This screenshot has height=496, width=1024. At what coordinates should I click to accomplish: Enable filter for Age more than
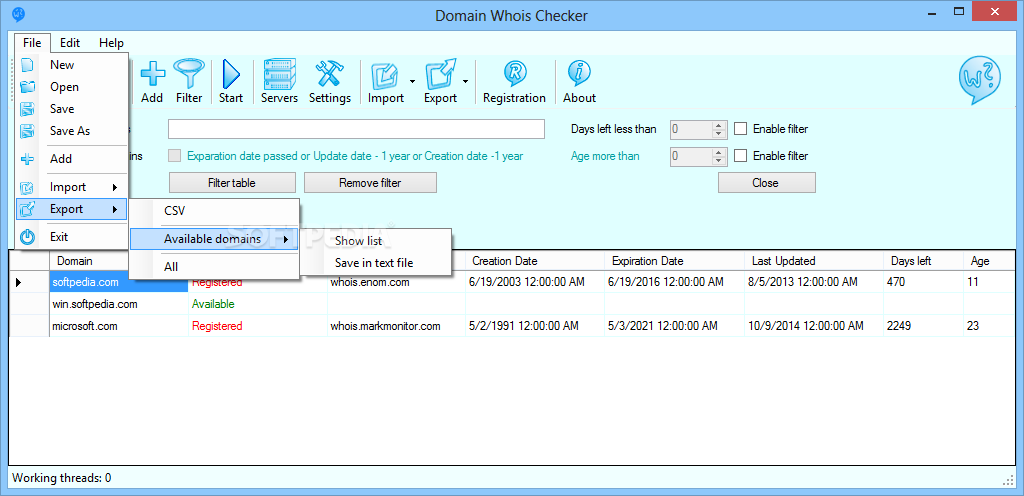(x=741, y=156)
